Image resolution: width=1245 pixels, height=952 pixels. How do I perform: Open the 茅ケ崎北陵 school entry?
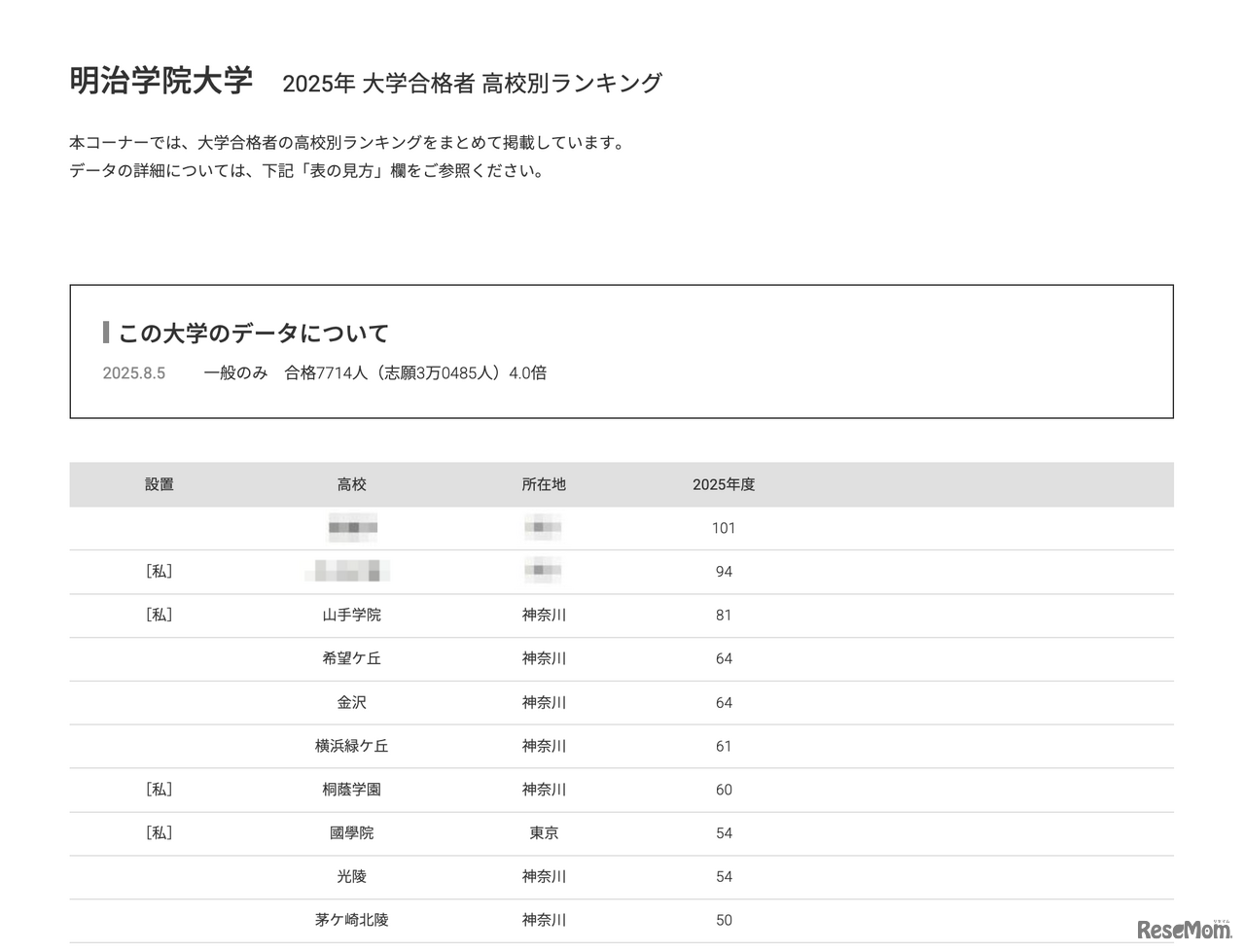click(x=352, y=920)
